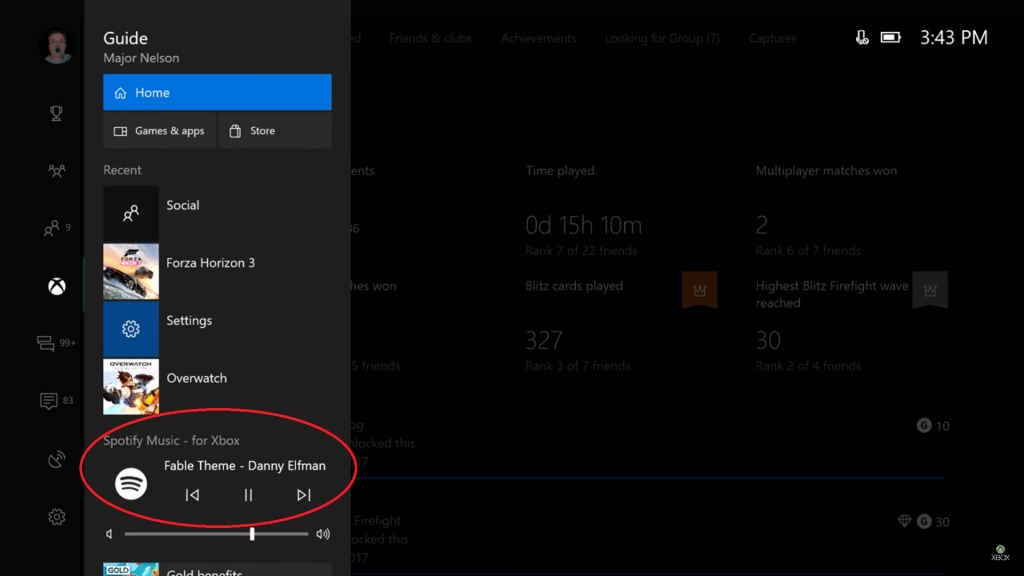Click the controller battery status icon

[890, 38]
